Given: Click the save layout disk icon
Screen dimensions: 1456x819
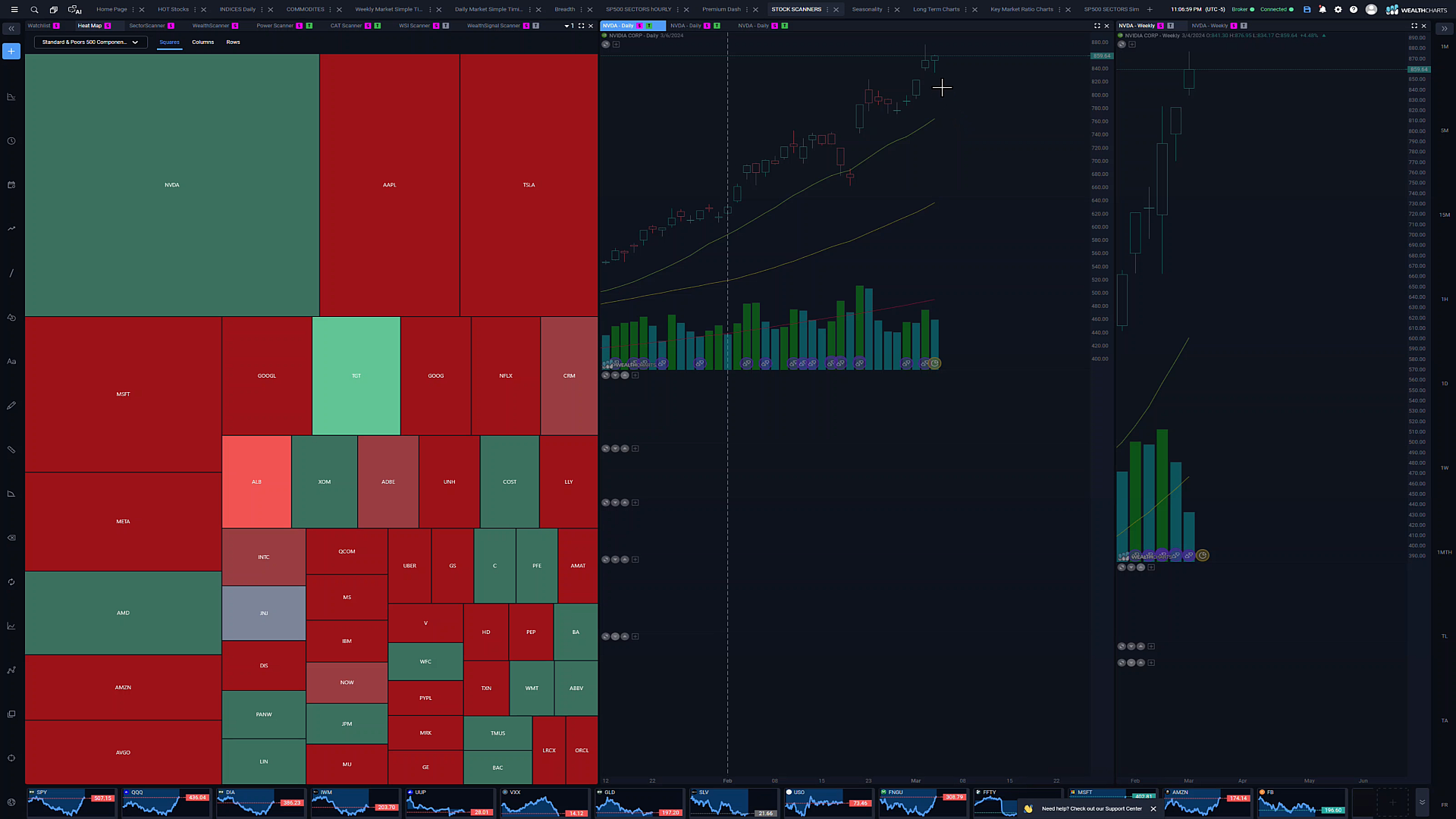Looking at the screenshot, I should coord(1307,10).
